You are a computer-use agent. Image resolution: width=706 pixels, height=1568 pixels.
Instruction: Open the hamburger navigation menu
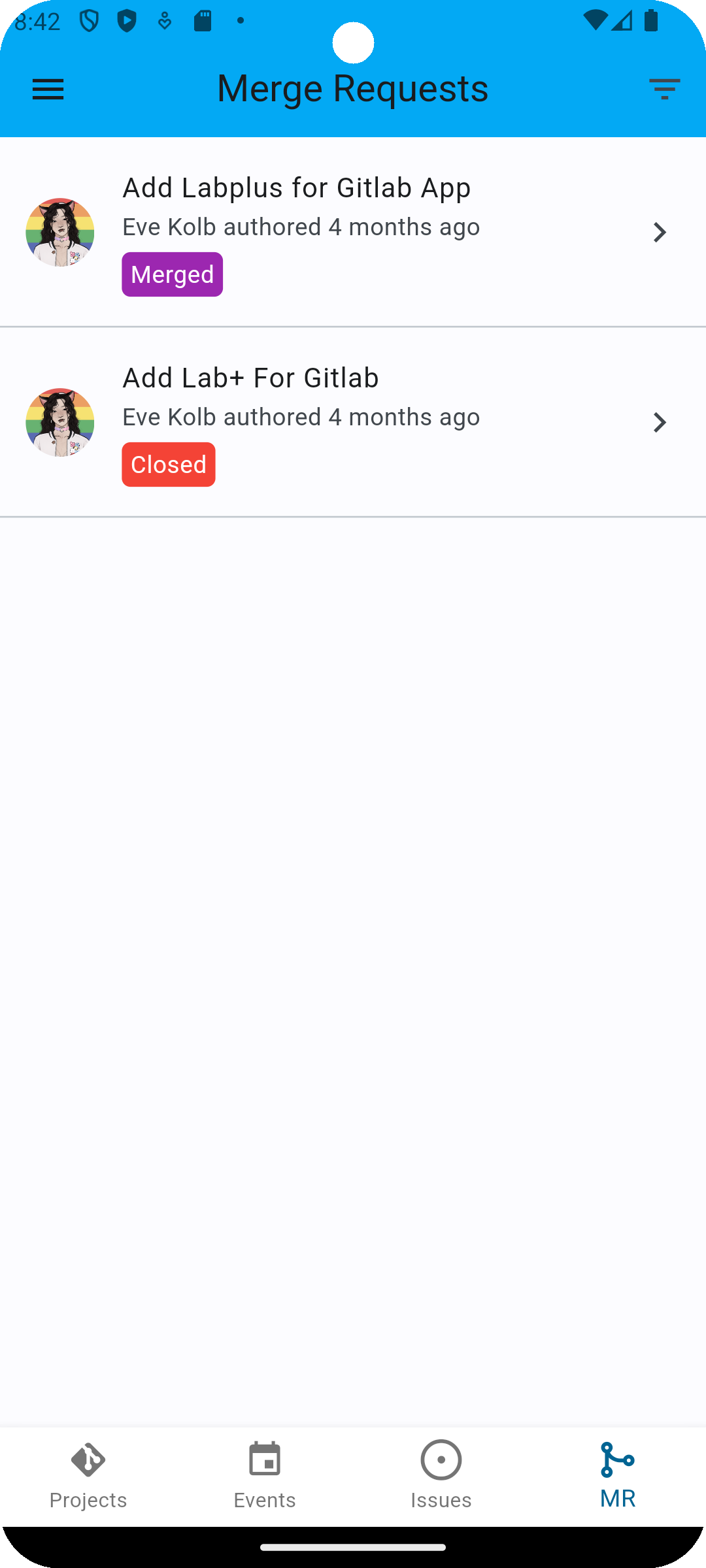click(x=48, y=90)
